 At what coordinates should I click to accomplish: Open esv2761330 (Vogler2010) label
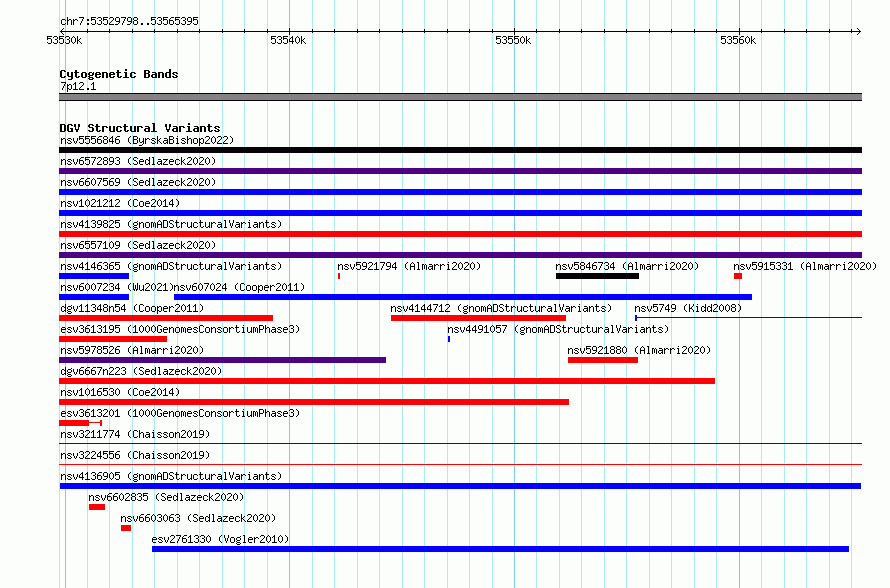point(220,539)
